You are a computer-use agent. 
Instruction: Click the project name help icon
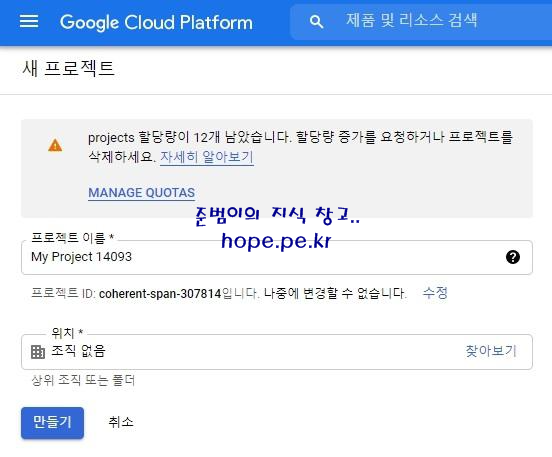tap(513, 257)
